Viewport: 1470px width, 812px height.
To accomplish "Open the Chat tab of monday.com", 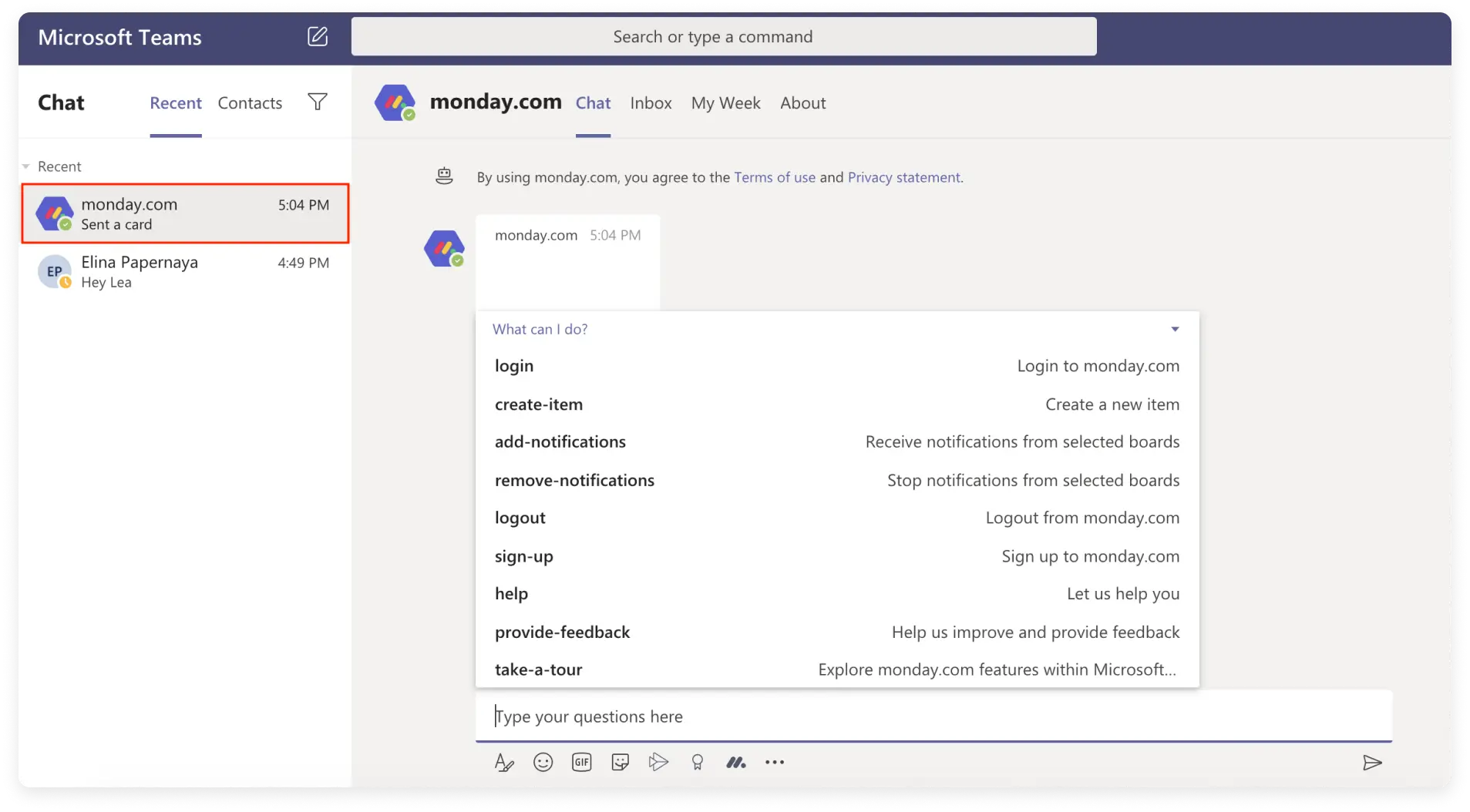I will point(593,103).
